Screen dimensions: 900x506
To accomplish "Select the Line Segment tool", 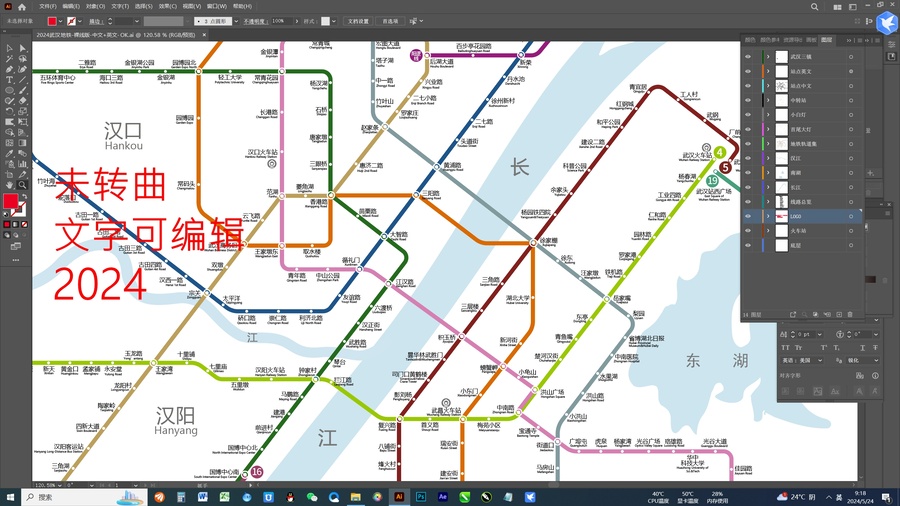I will (22, 80).
